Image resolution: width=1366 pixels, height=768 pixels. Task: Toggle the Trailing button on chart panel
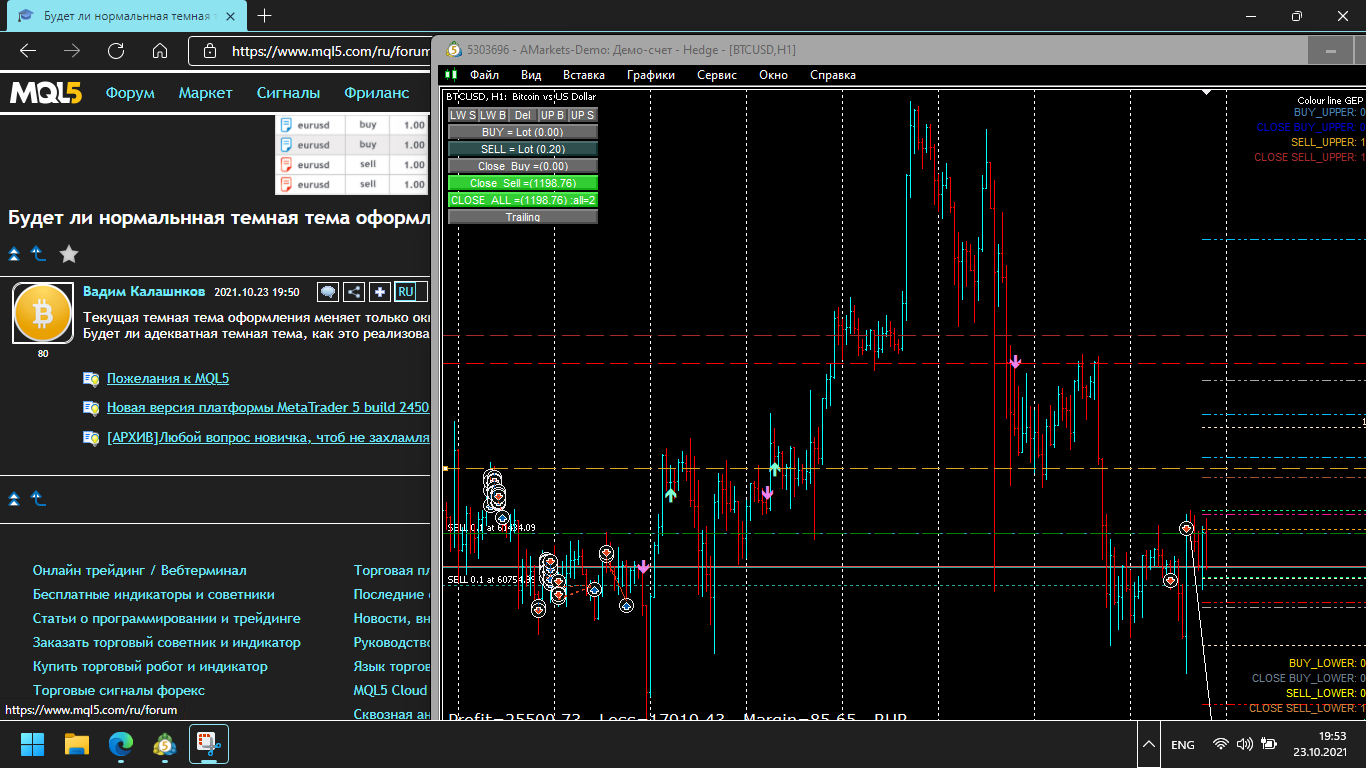pos(523,217)
